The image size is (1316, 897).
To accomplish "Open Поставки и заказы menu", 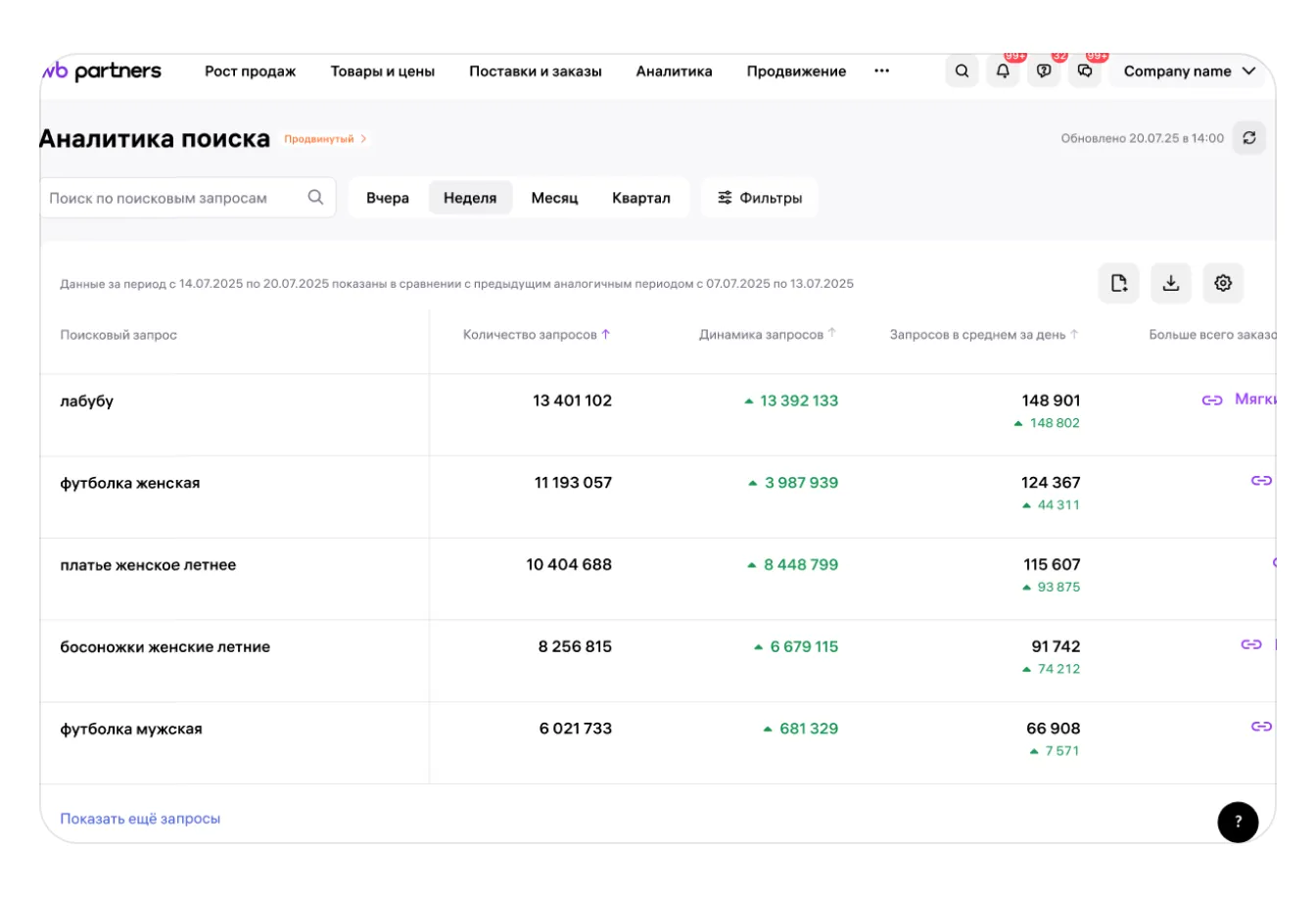I will point(536,71).
